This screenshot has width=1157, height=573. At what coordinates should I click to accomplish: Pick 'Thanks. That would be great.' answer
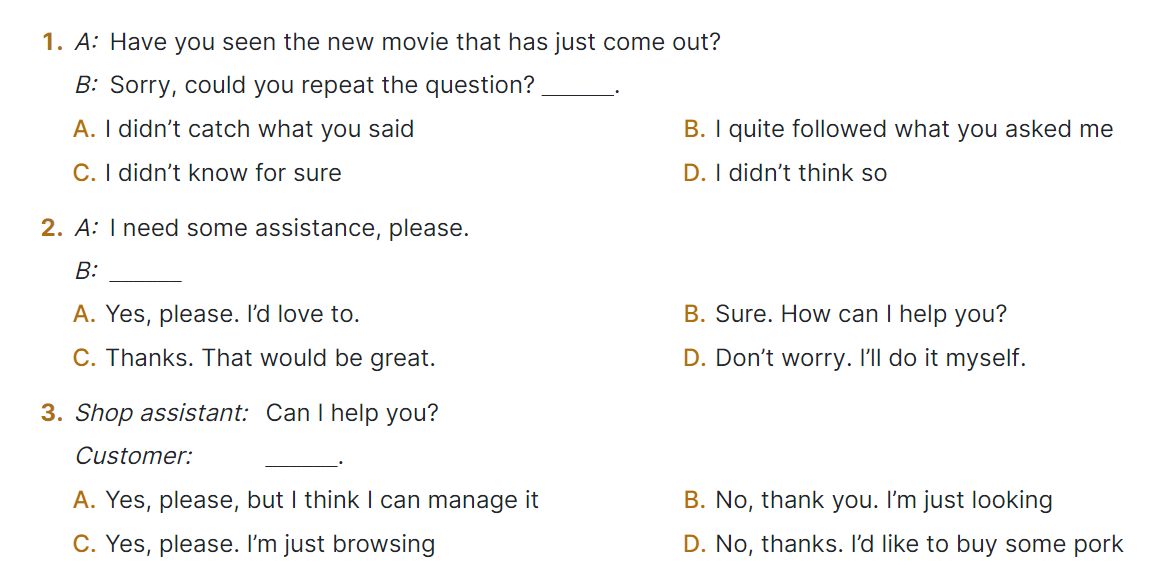pyautogui.click(x=255, y=358)
